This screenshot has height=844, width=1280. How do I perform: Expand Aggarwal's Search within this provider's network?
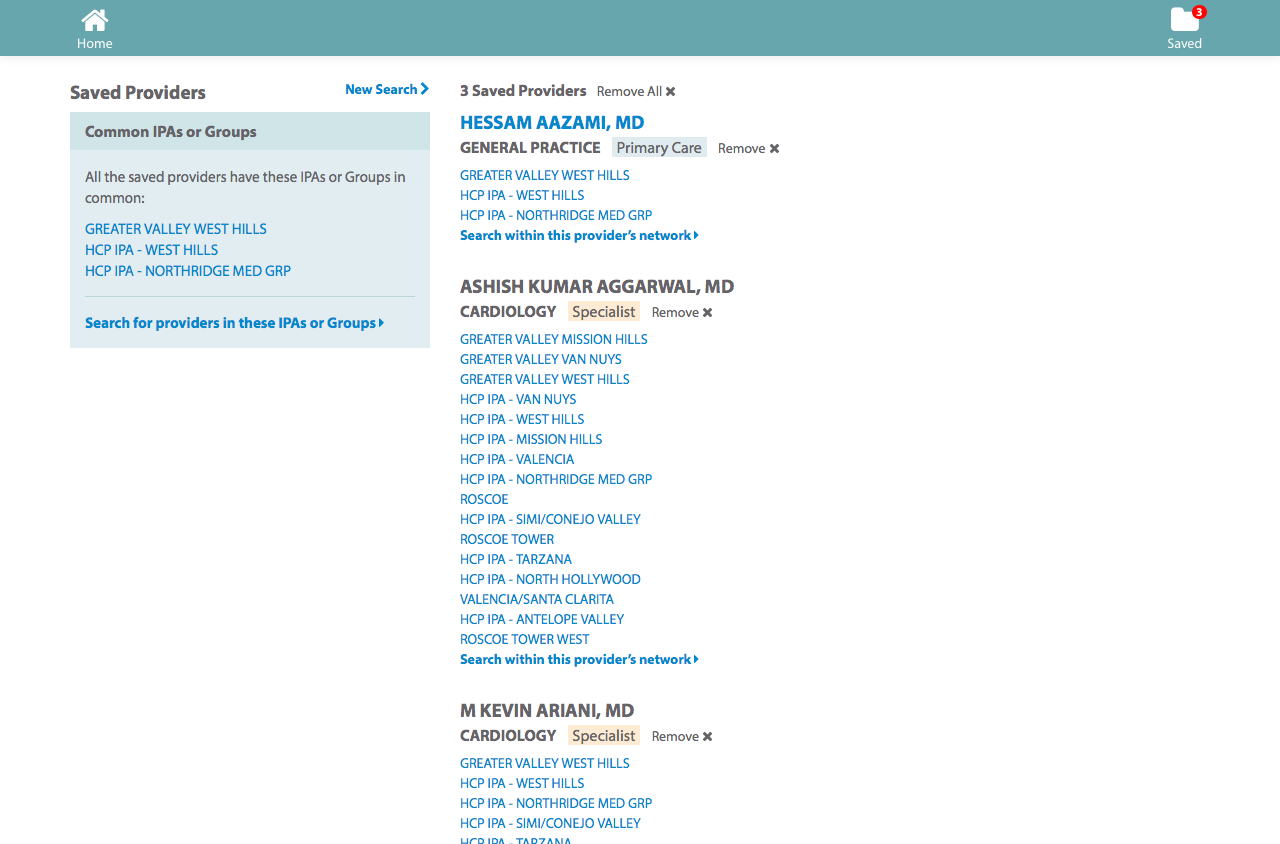pyautogui.click(x=578, y=659)
